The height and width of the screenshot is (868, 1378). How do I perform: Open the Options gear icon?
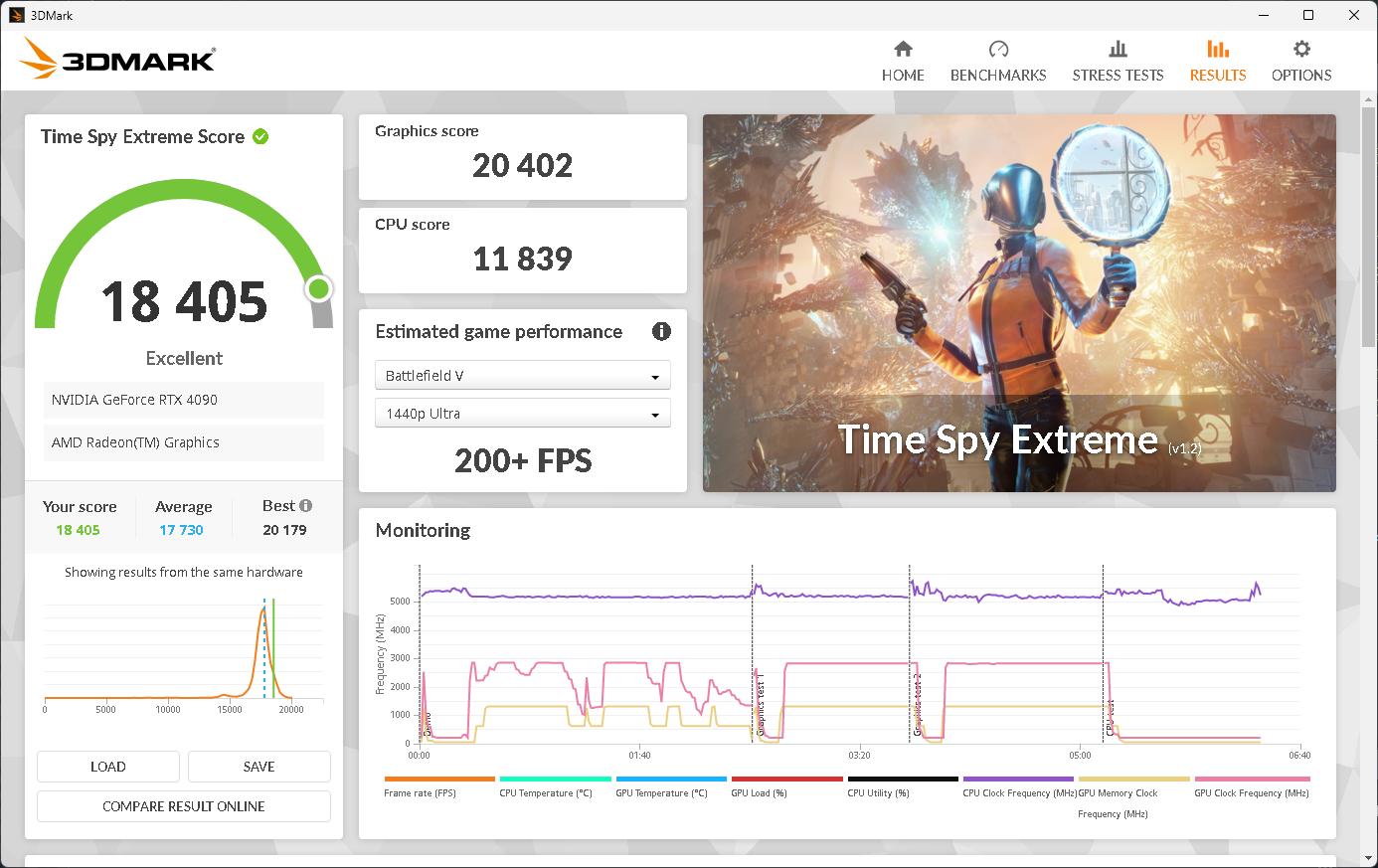point(1301,49)
